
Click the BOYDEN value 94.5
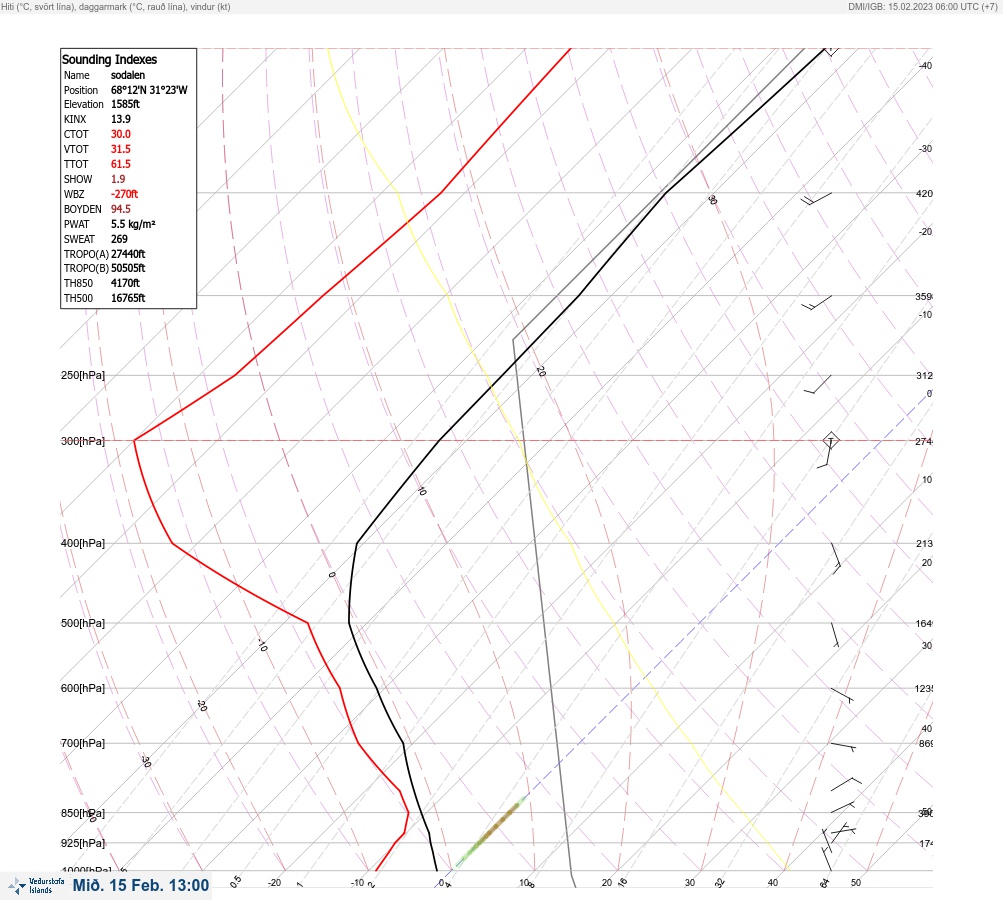[121, 209]
